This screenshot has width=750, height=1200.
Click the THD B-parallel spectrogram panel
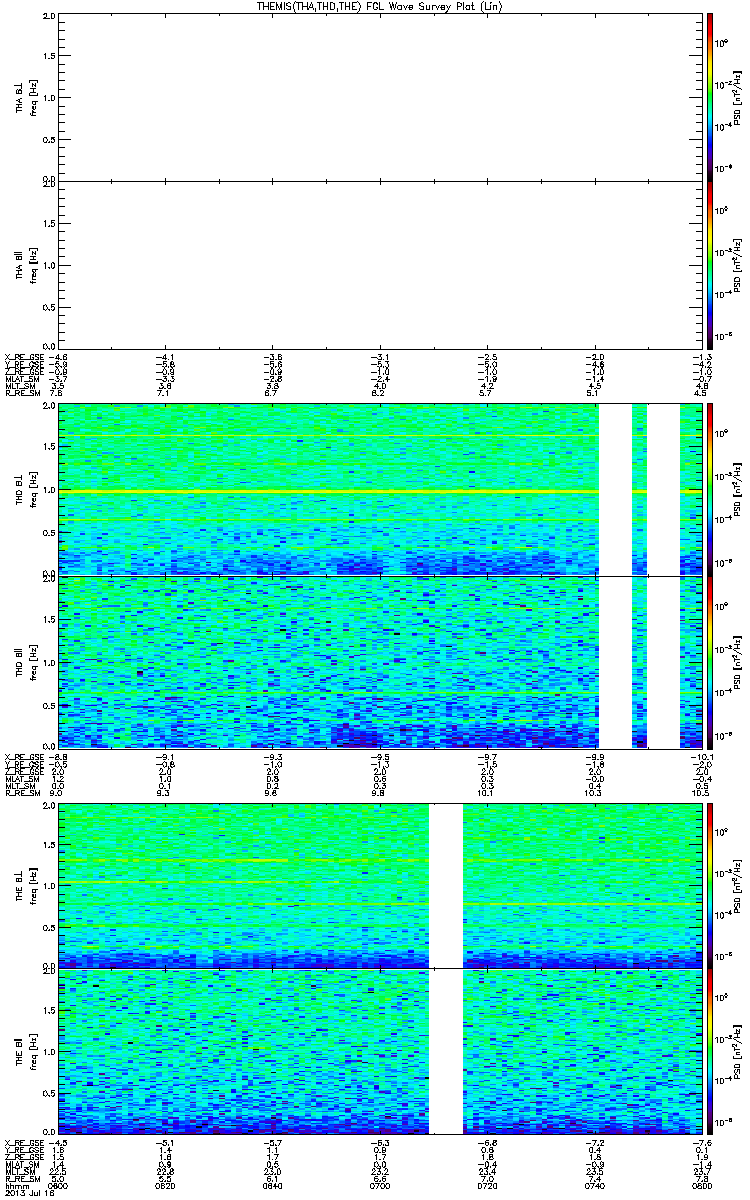(382, 662)
